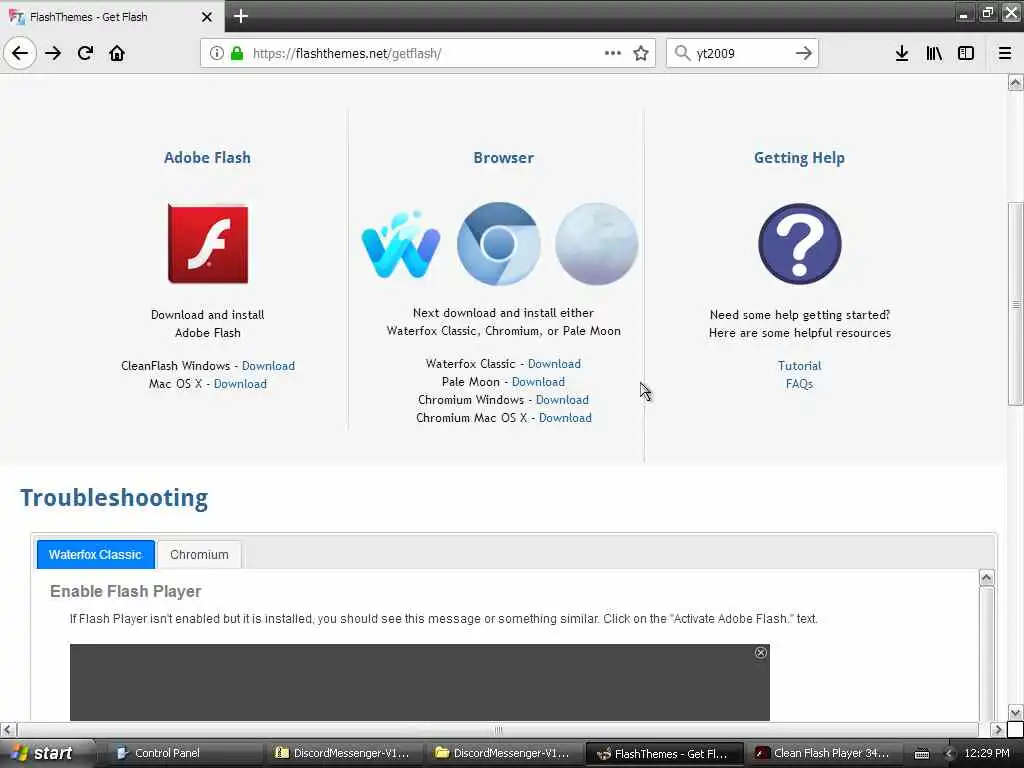Switch to DiscordMessenger folder taskbar item

point(504,753)
